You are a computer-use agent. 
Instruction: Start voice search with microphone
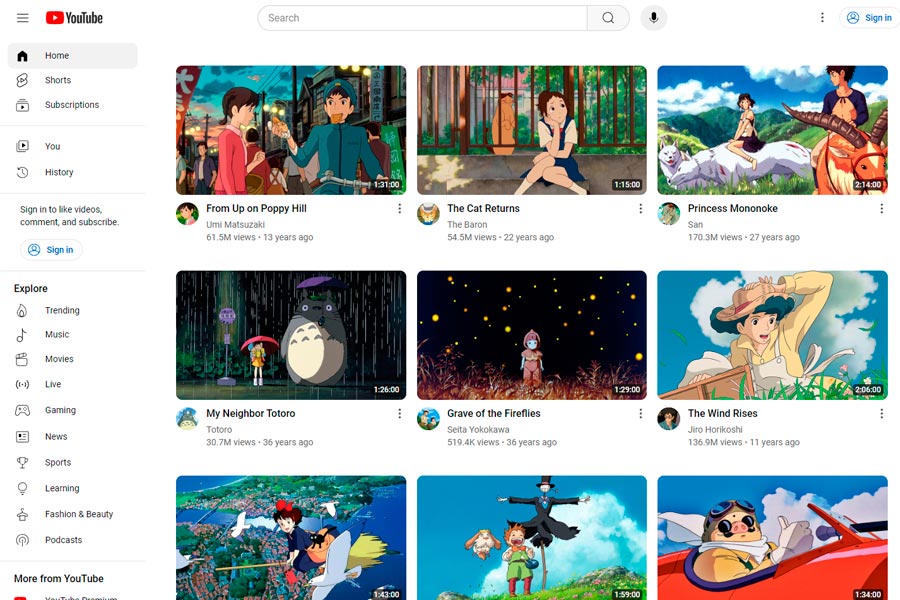(x=653, y=18)
